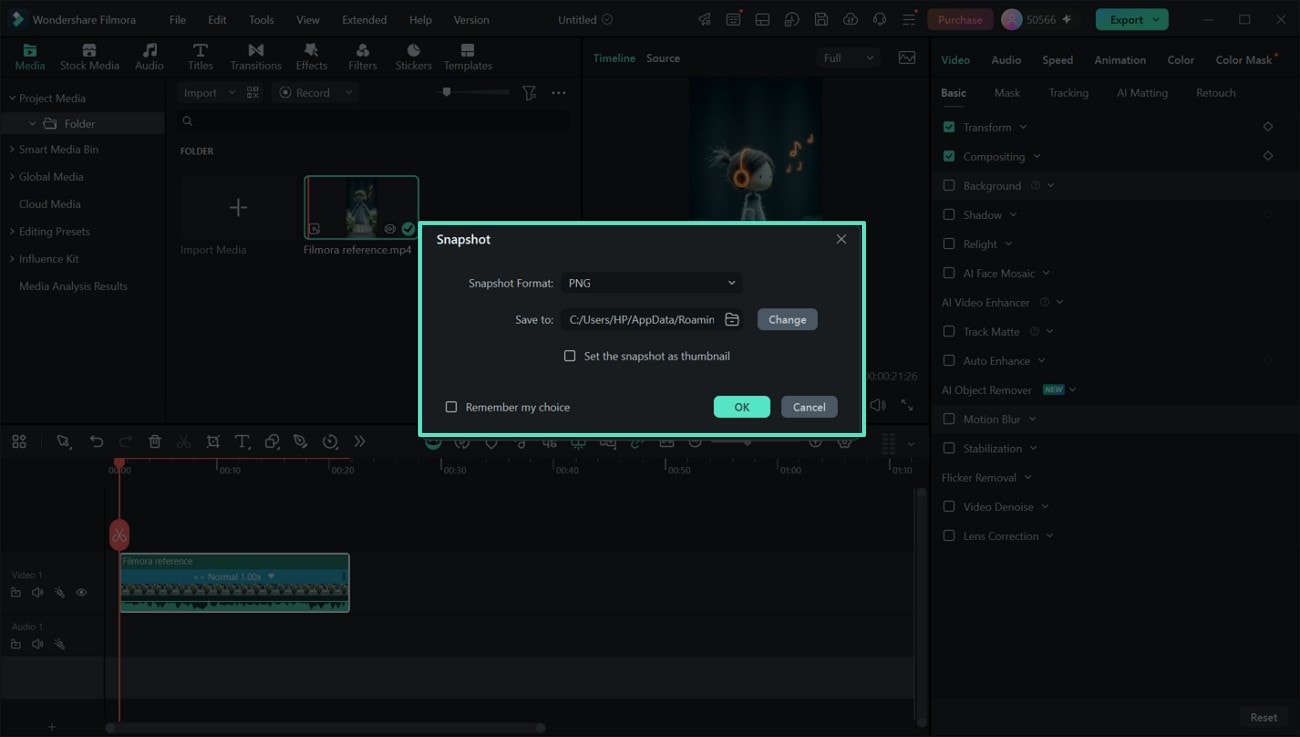Open the File menu

tap(177, 19)
